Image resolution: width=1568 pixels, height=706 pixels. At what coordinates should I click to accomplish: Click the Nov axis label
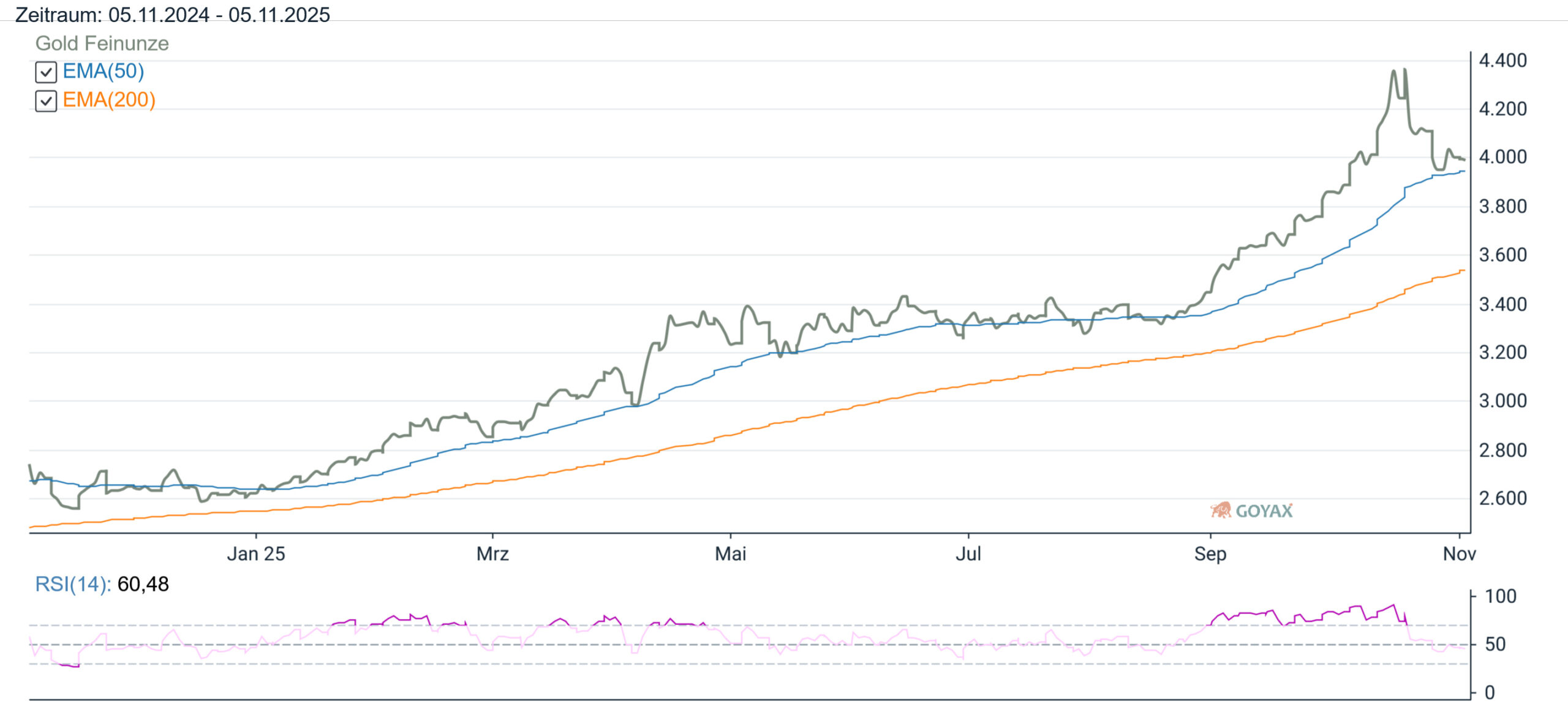[1459, 554]
